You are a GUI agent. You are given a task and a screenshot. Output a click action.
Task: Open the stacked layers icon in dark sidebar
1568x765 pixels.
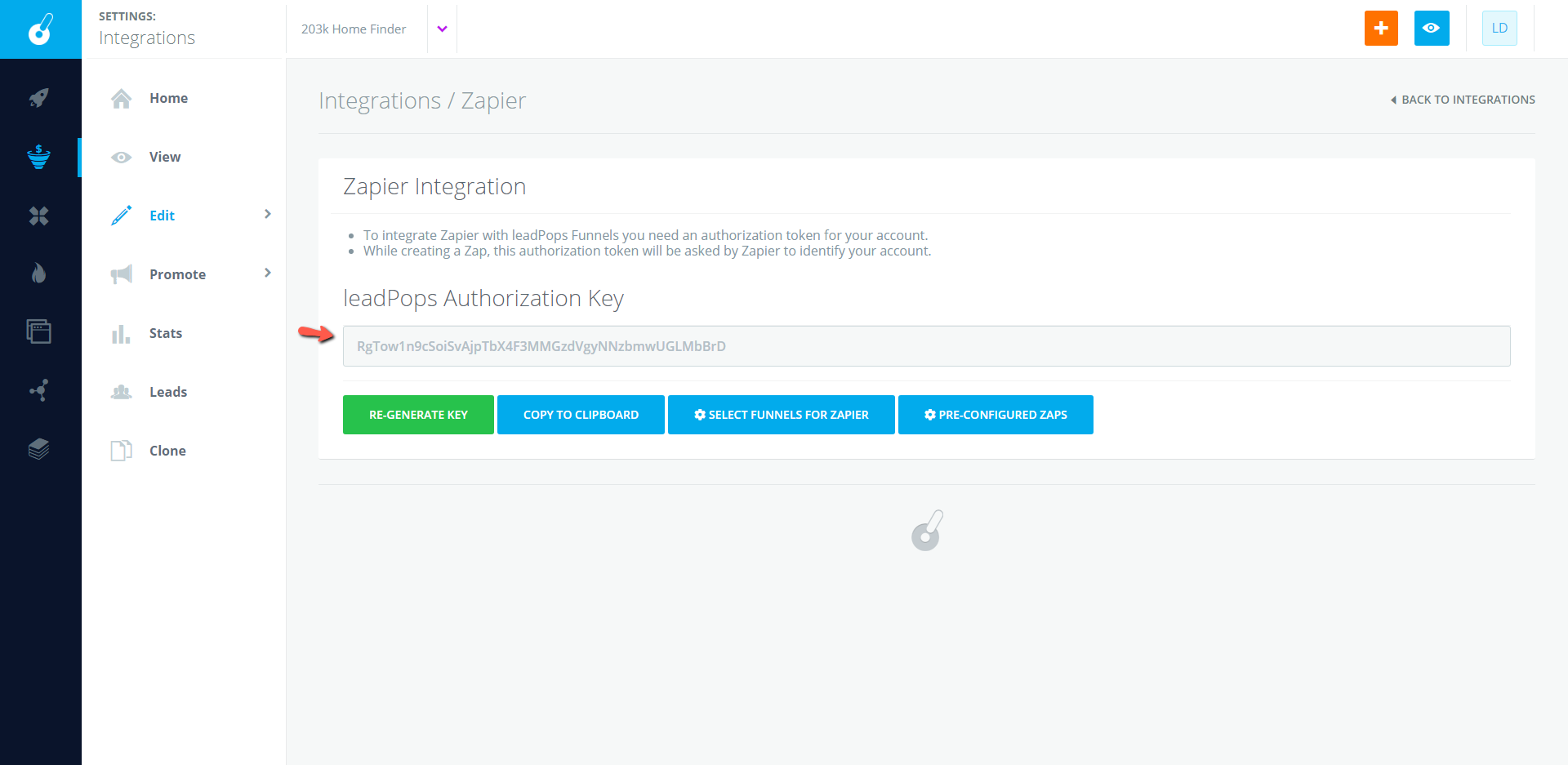pyautogui.click(x=38, y=449)
